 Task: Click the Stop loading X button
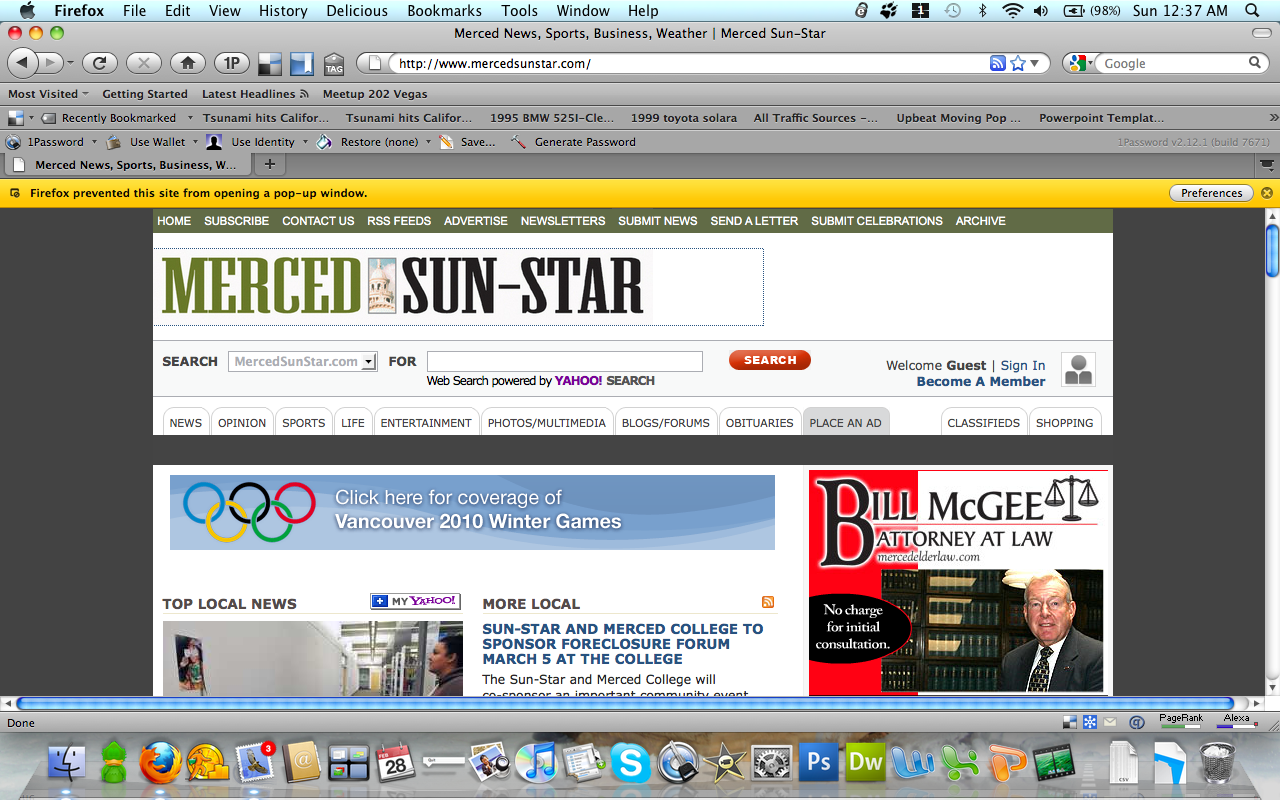pyautogui.click(x=144, y=63)
